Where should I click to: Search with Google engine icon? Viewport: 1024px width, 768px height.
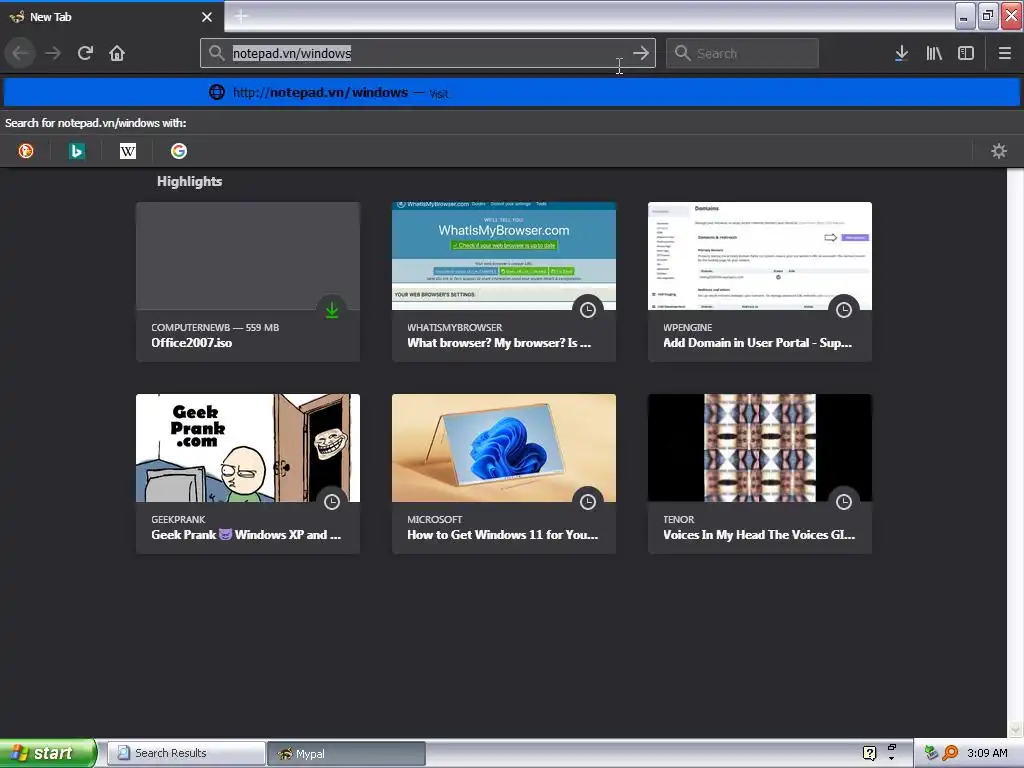pyautogui.click(x=179, y=151)
